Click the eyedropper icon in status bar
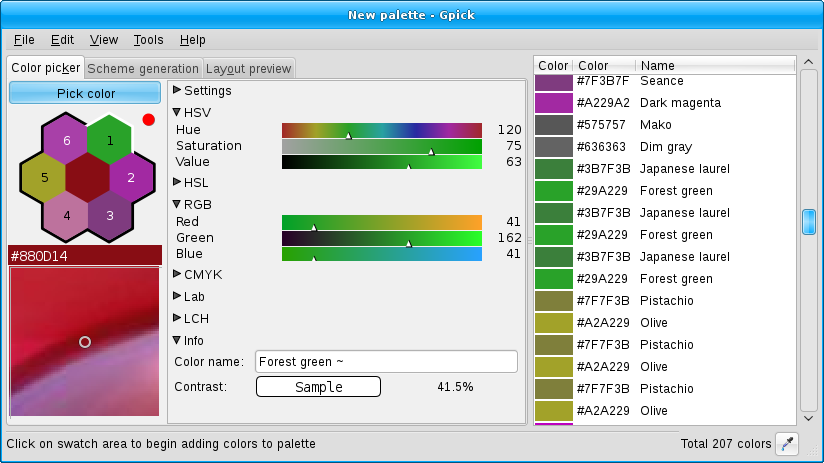Image resolution: width=824 pixels, height=463 pixels. point(788,444)
